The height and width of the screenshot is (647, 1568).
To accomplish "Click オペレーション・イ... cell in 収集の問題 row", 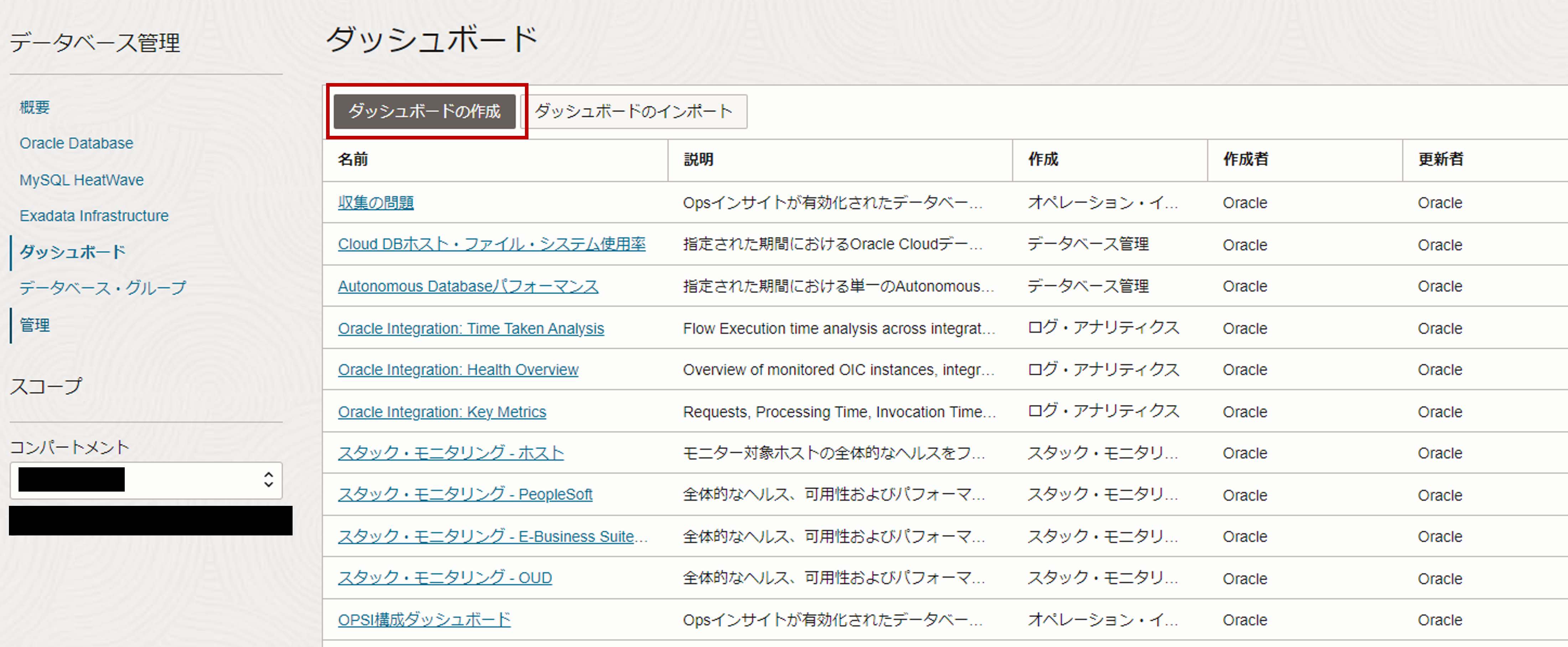I will click(1103, 203).
